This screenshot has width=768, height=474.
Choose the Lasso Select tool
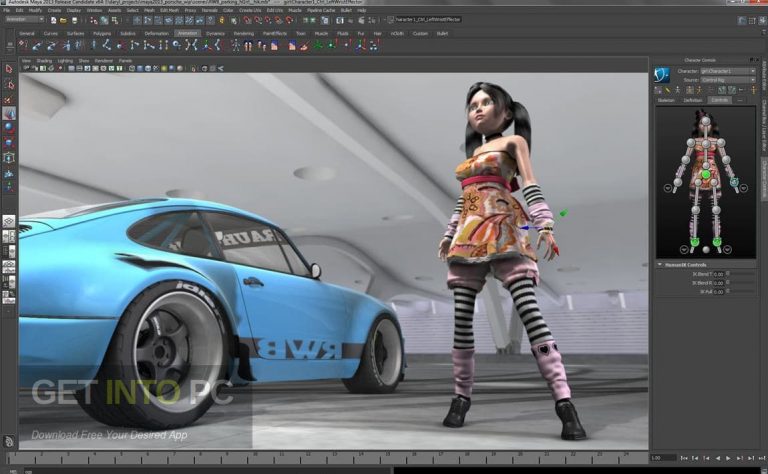click(x=9, y=84)
